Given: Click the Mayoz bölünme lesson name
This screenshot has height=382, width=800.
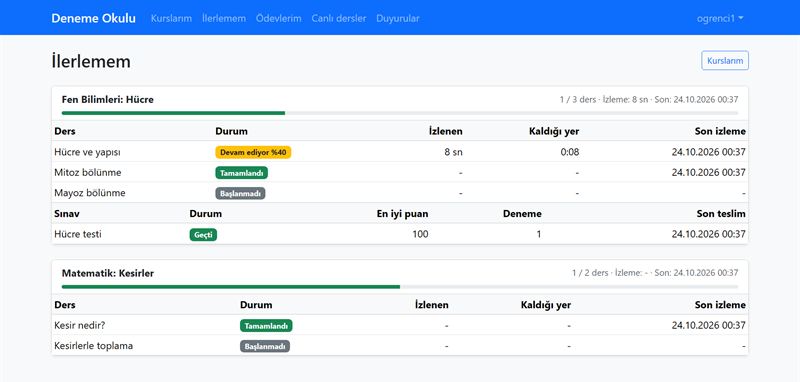Looking at the screenshot, I should coord(90,193).
